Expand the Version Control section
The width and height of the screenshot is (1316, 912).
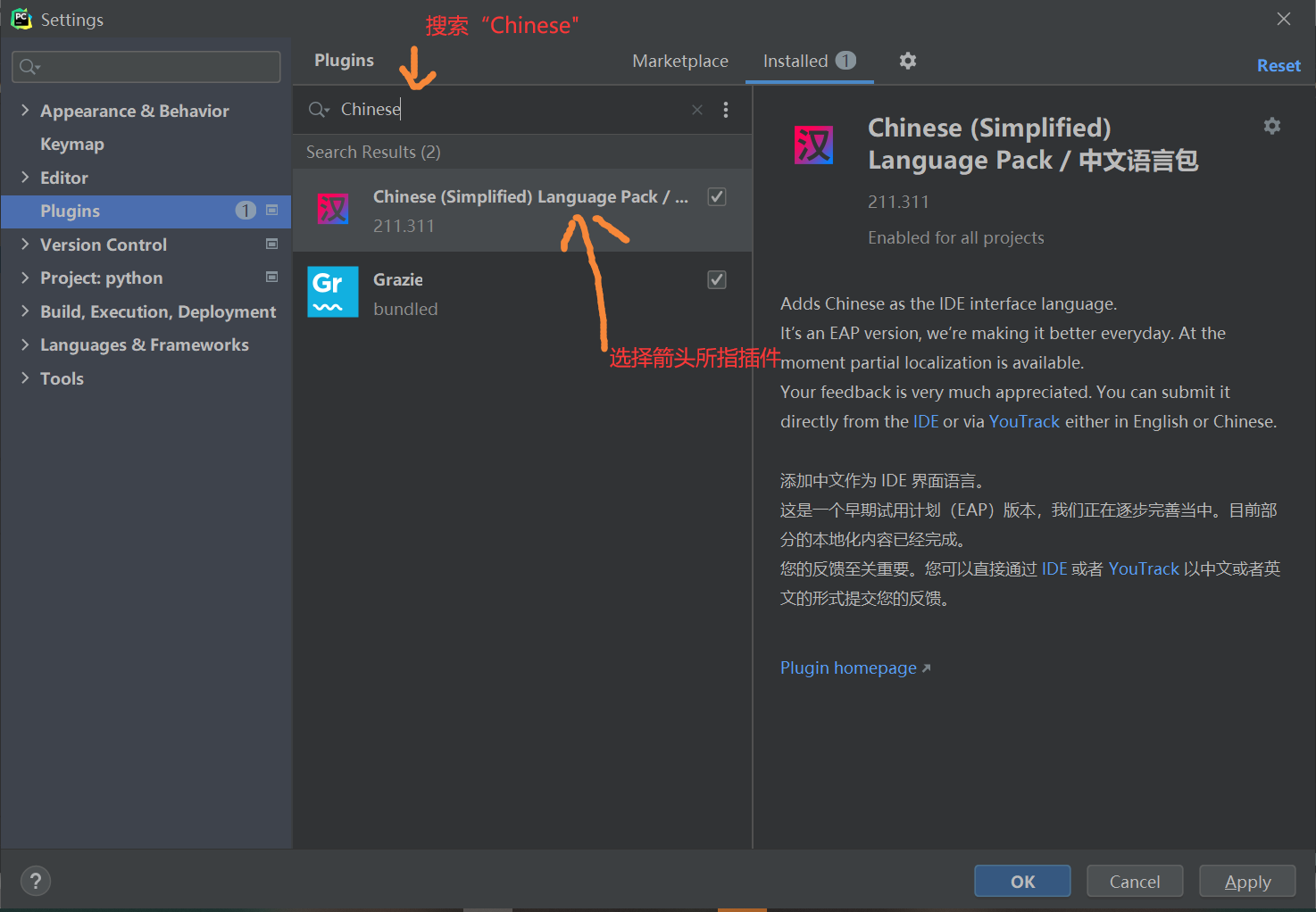(25, 245)
